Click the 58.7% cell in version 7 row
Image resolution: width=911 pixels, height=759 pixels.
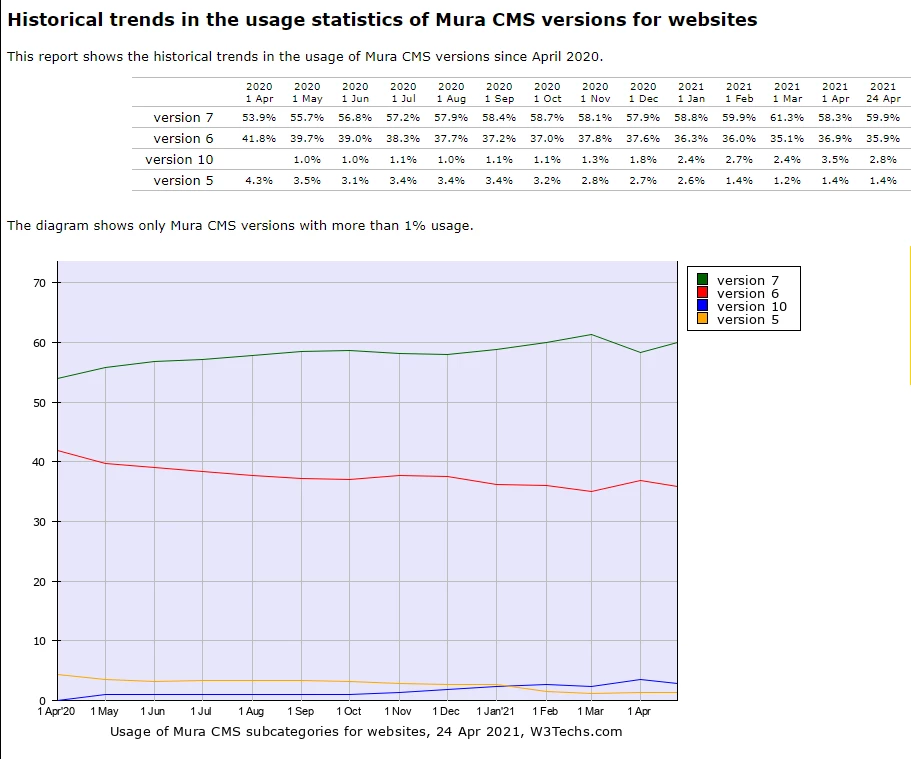547,117
